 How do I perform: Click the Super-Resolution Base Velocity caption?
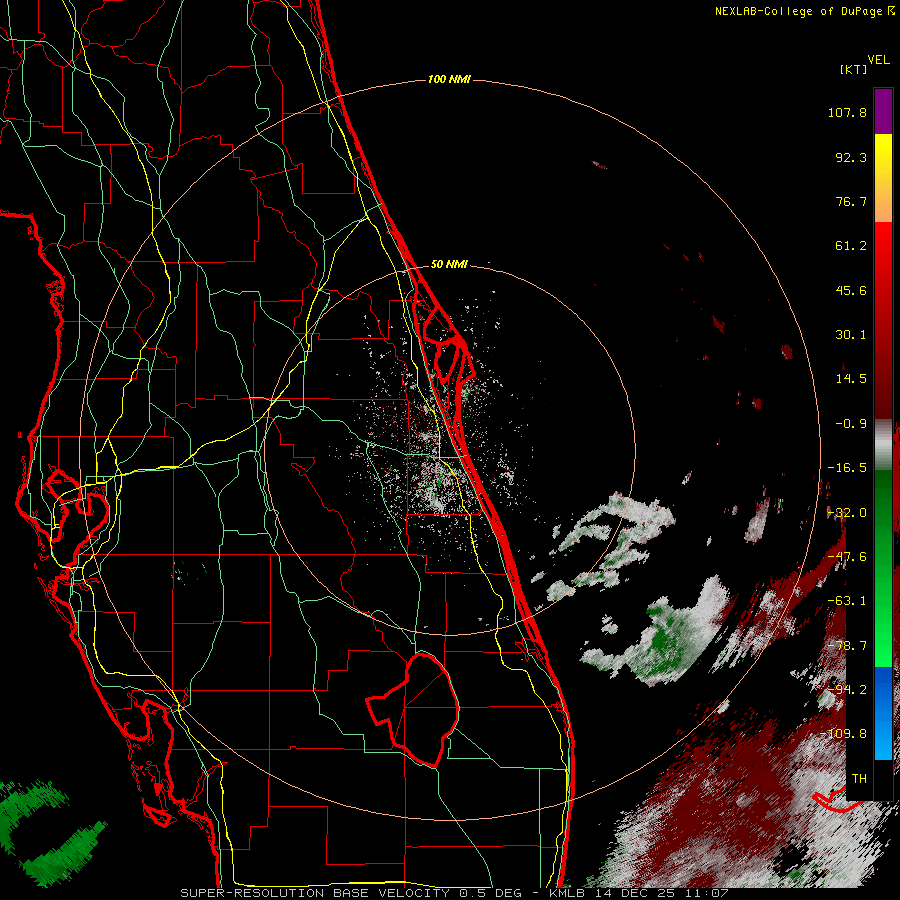[454, 893]
